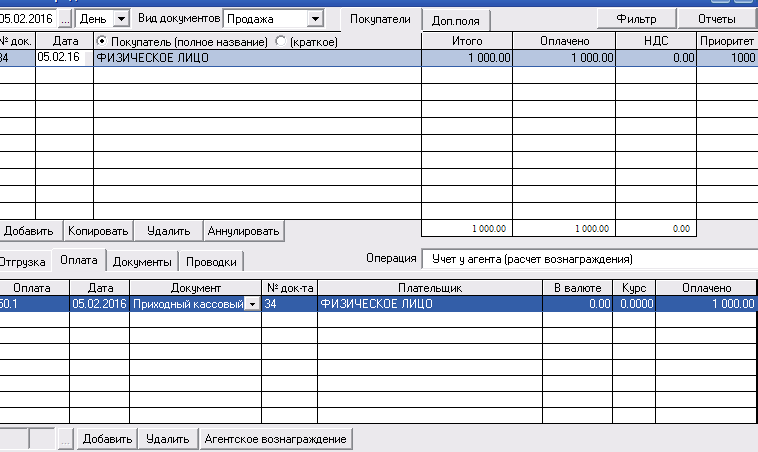Expand the Вид документов Продажа dropdown
Viewport: 758px width, 452px height.
(x=315, y=19)
